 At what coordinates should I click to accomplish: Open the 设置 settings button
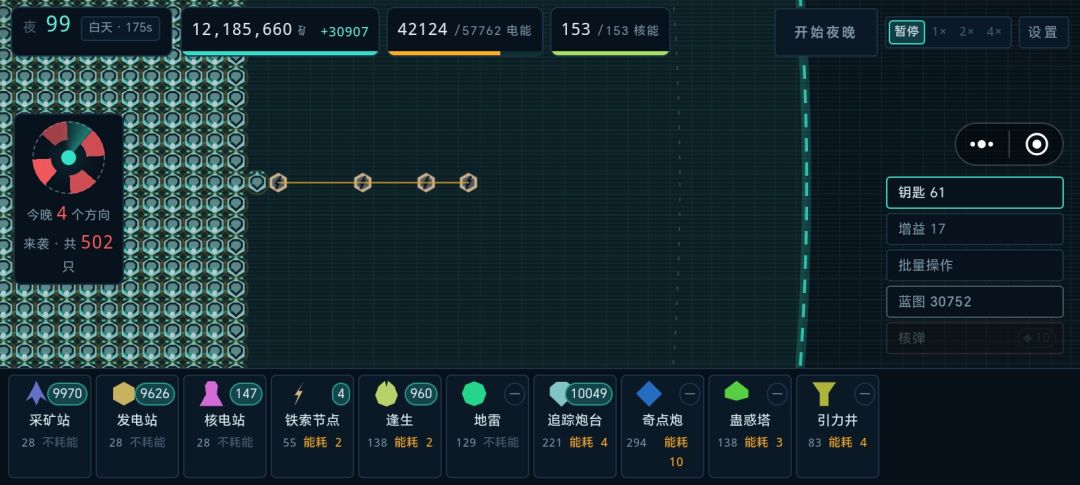(x=1043, y=32)
